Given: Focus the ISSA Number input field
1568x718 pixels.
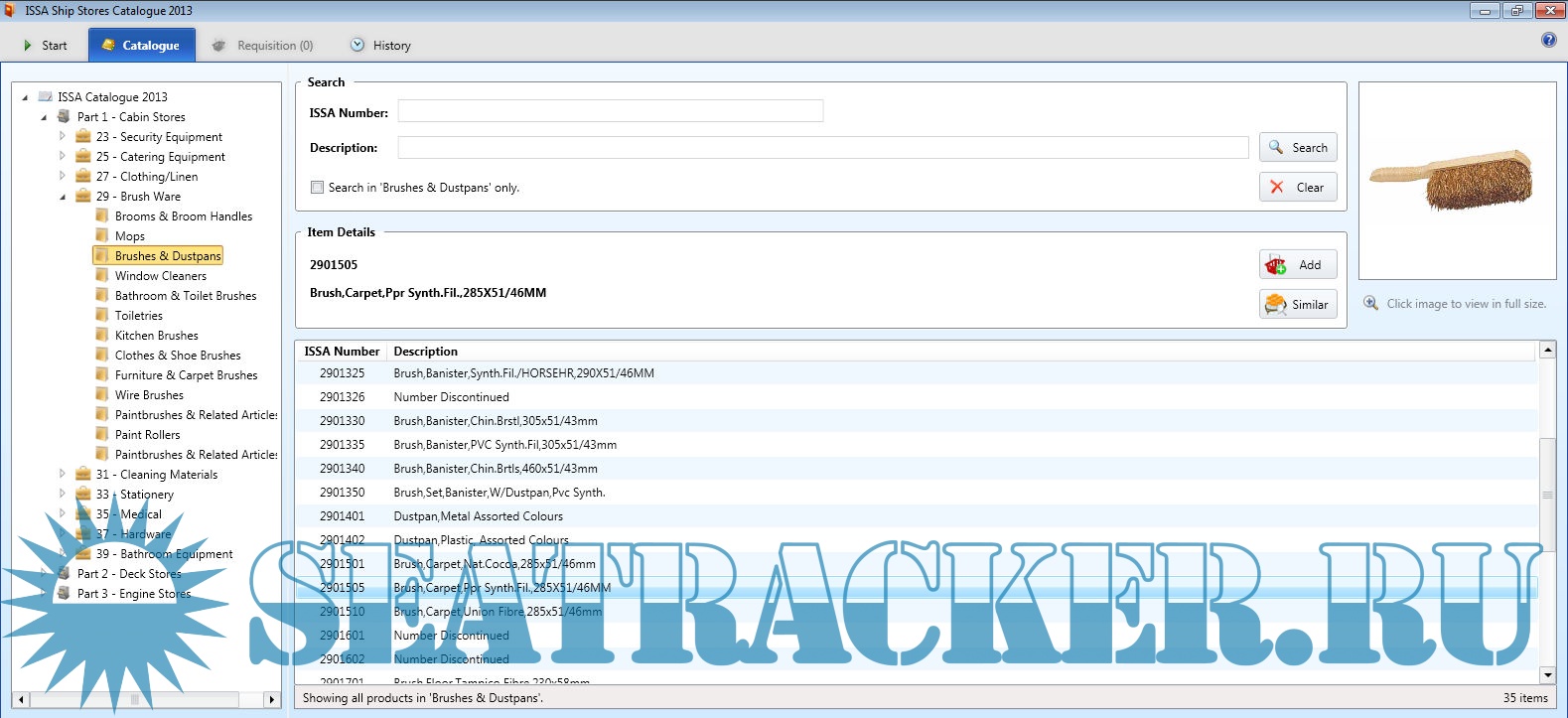Looking at the screenshot, I should [610, 111].
